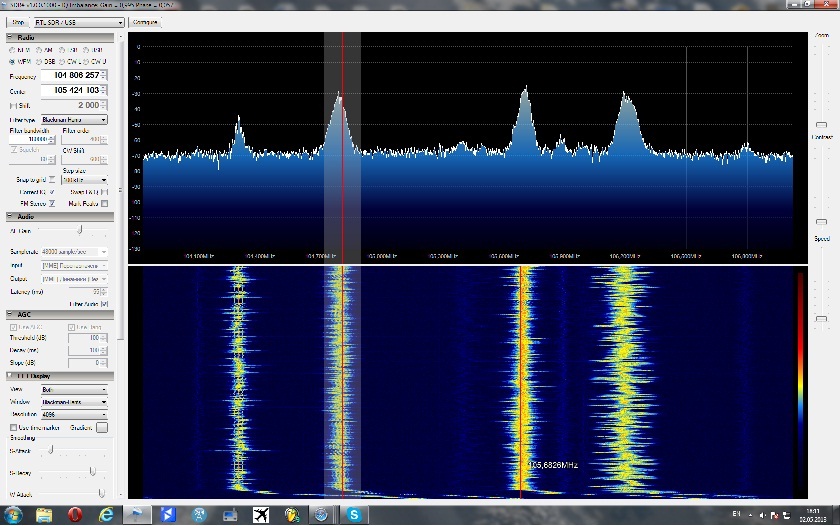Enable the Use time marker checkbox
The height and width of the screenshot is (526, 840).
pos(13,427)
